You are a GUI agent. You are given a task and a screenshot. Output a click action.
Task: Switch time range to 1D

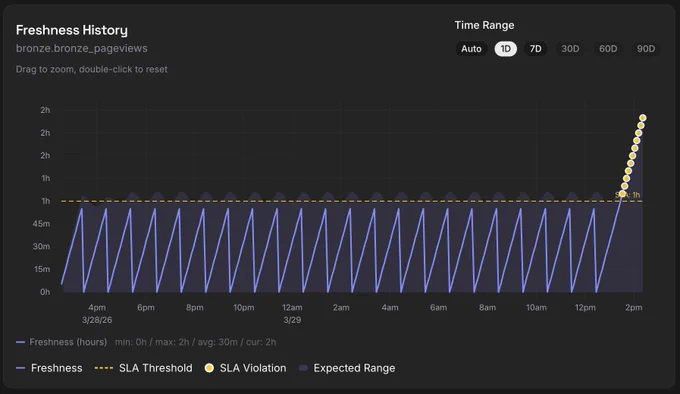[x=506, y=49]
